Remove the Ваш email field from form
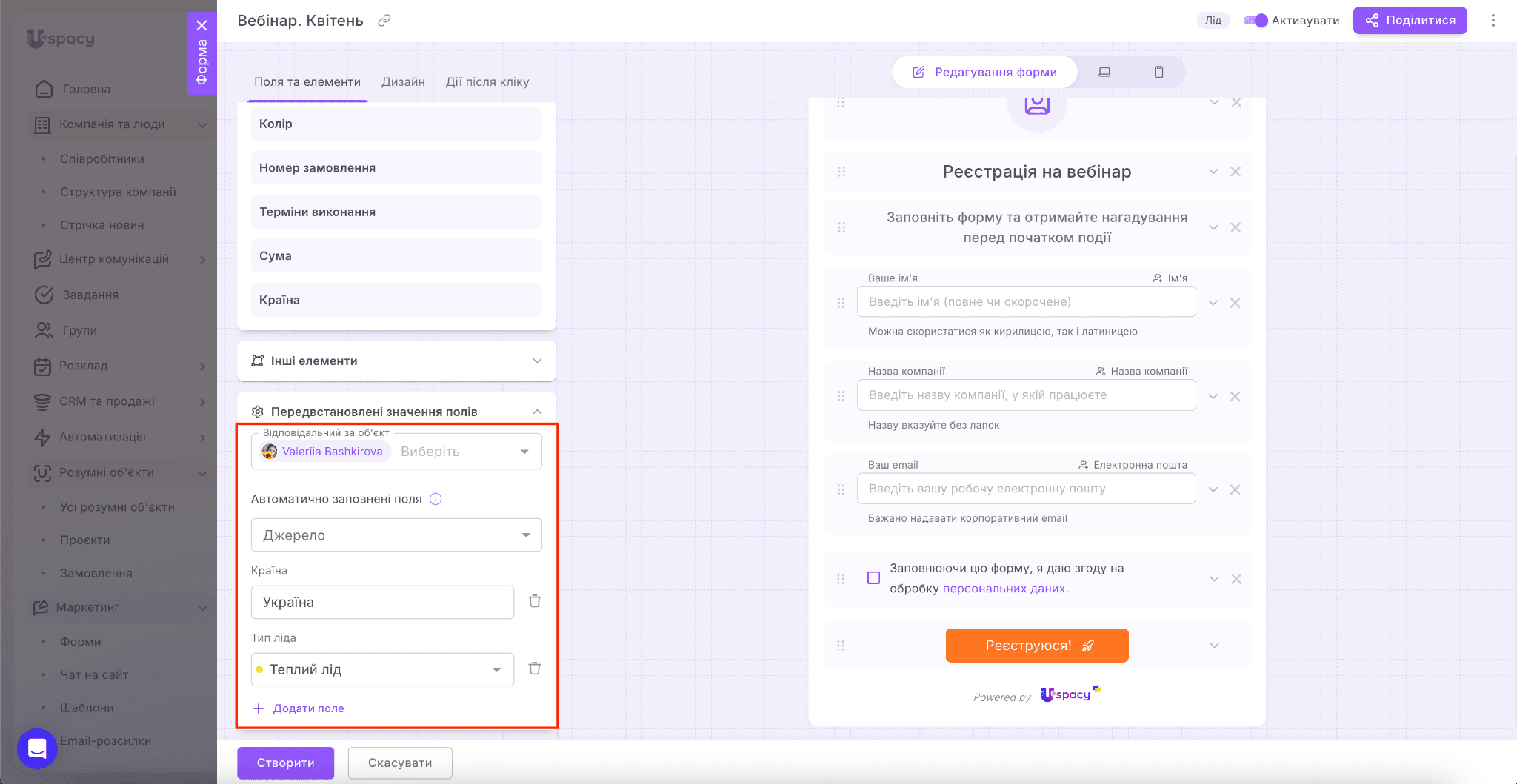1517x784 pixels. pos(1235,489)
